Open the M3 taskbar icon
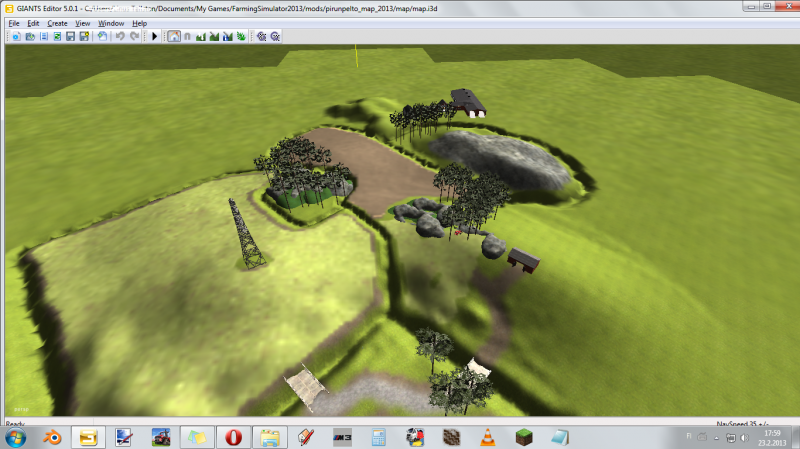This screenshot has height=449, width=800. 342,438
